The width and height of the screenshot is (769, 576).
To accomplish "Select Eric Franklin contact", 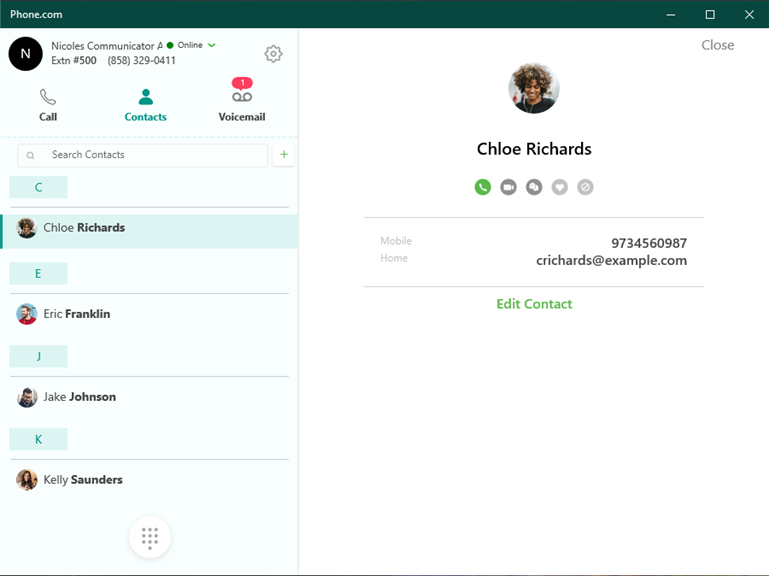I will (150, 314).
